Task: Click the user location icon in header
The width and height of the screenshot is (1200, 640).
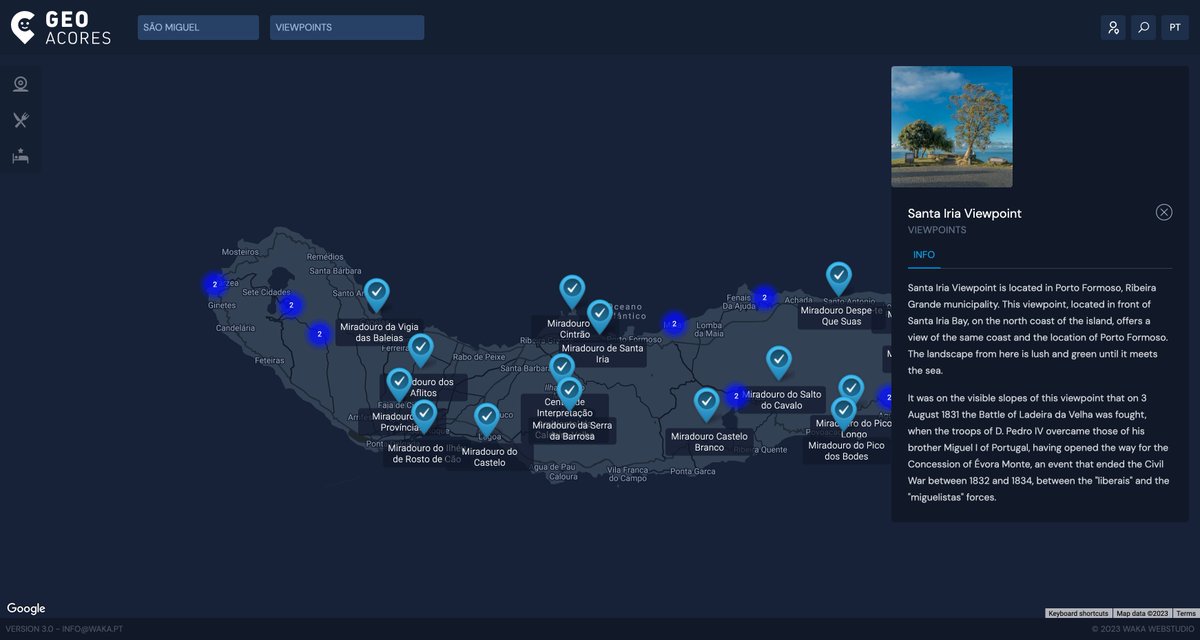Action: 1113,28
